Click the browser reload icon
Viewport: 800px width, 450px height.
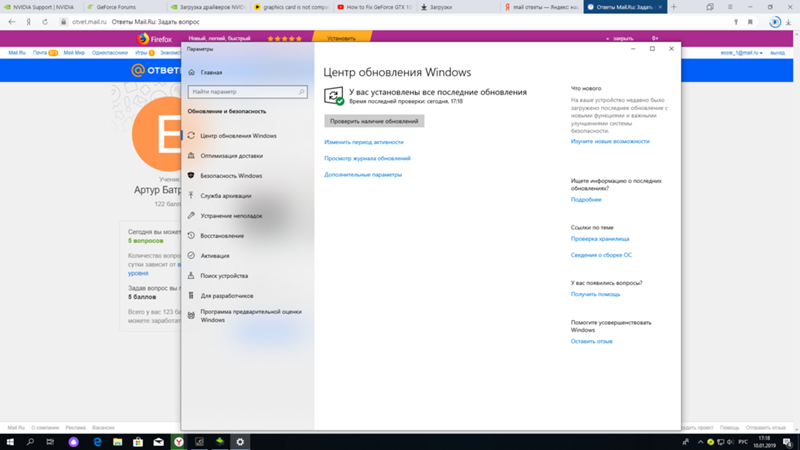click(45, 22)
